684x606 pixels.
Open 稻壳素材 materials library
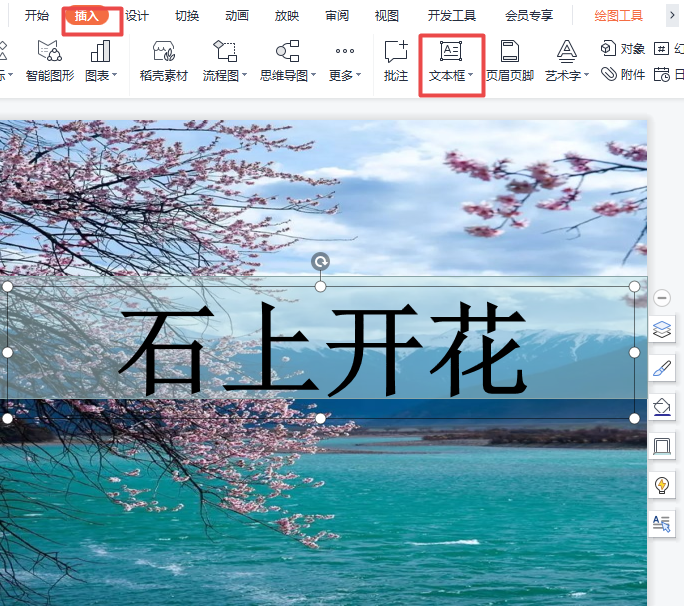(164, 61)
